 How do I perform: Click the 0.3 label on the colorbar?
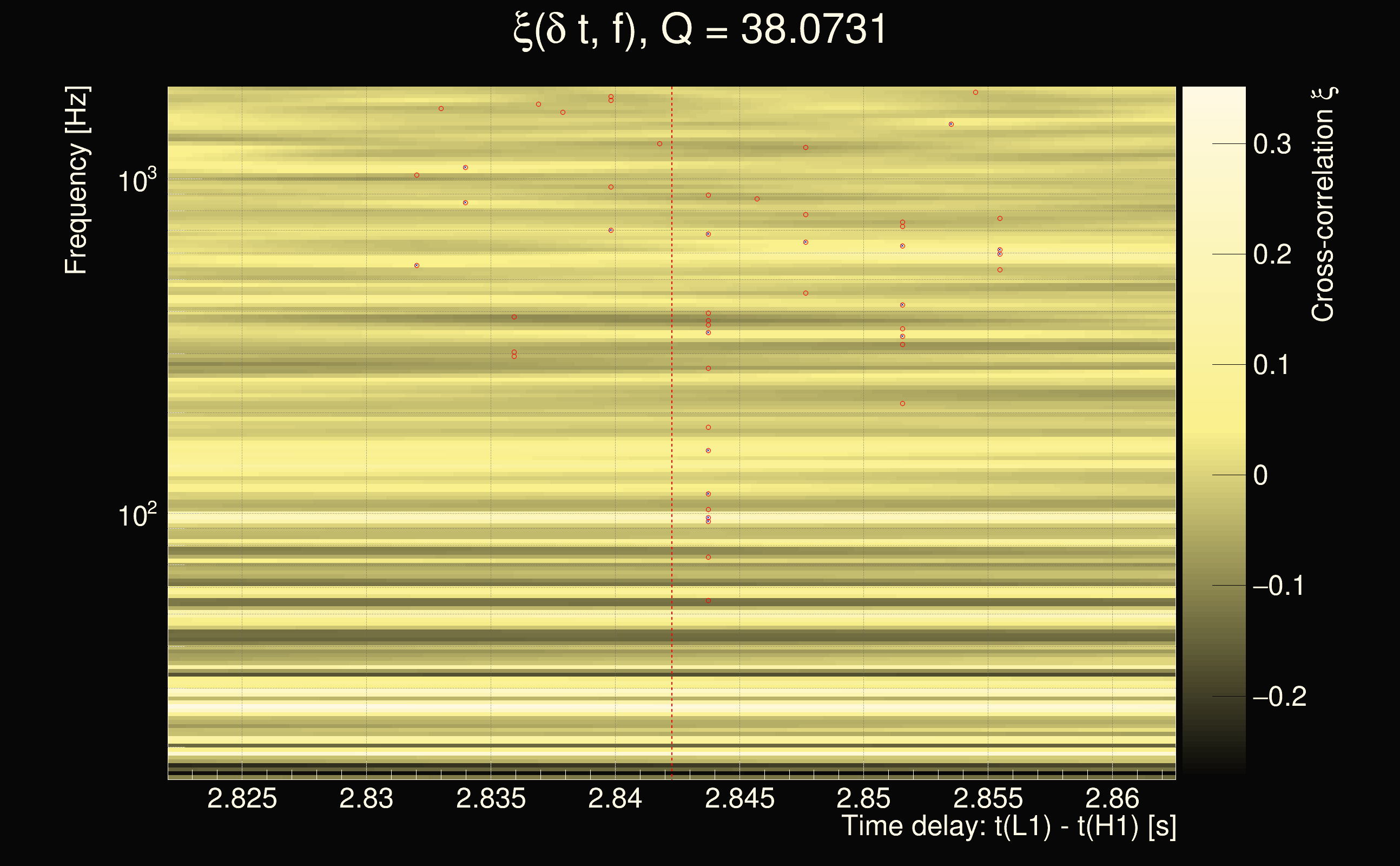pyautogui.click(x=1272, y=145)
